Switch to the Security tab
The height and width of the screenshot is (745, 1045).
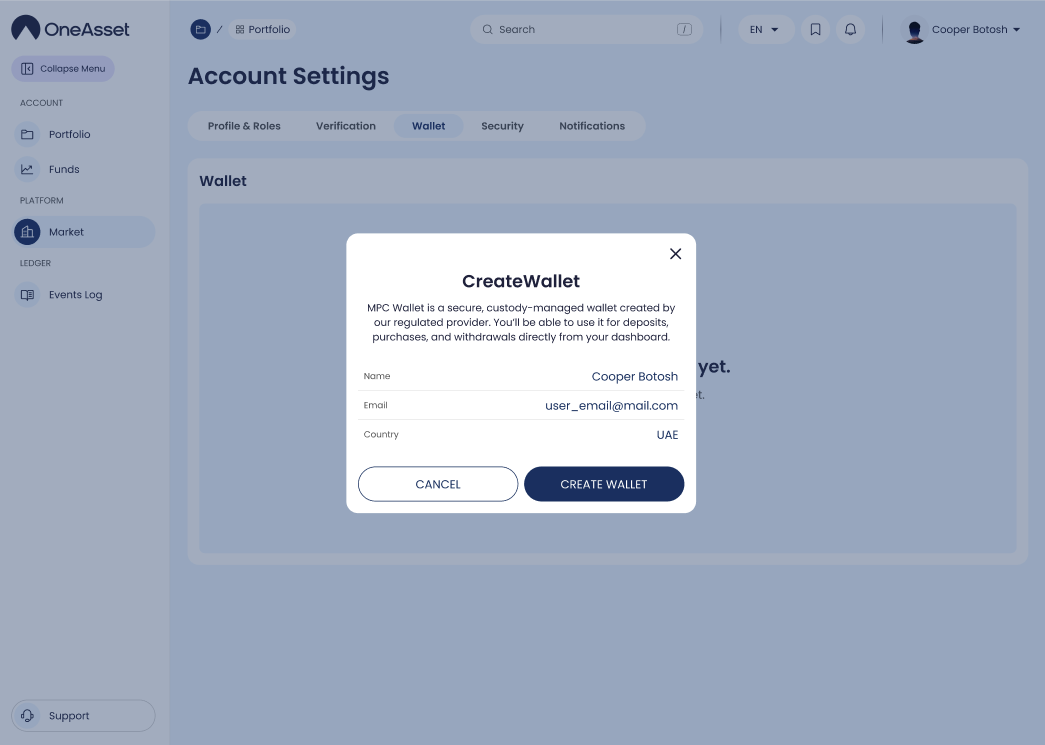pos(502,126)
